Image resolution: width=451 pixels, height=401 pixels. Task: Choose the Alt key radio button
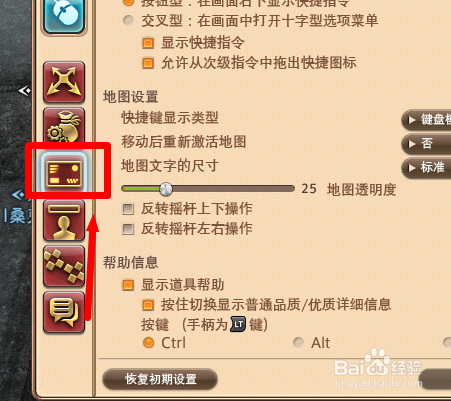(298, 342)
